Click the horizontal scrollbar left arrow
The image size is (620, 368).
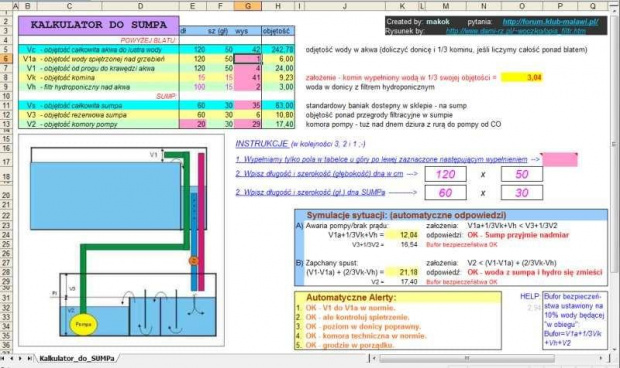pos(374,359)
